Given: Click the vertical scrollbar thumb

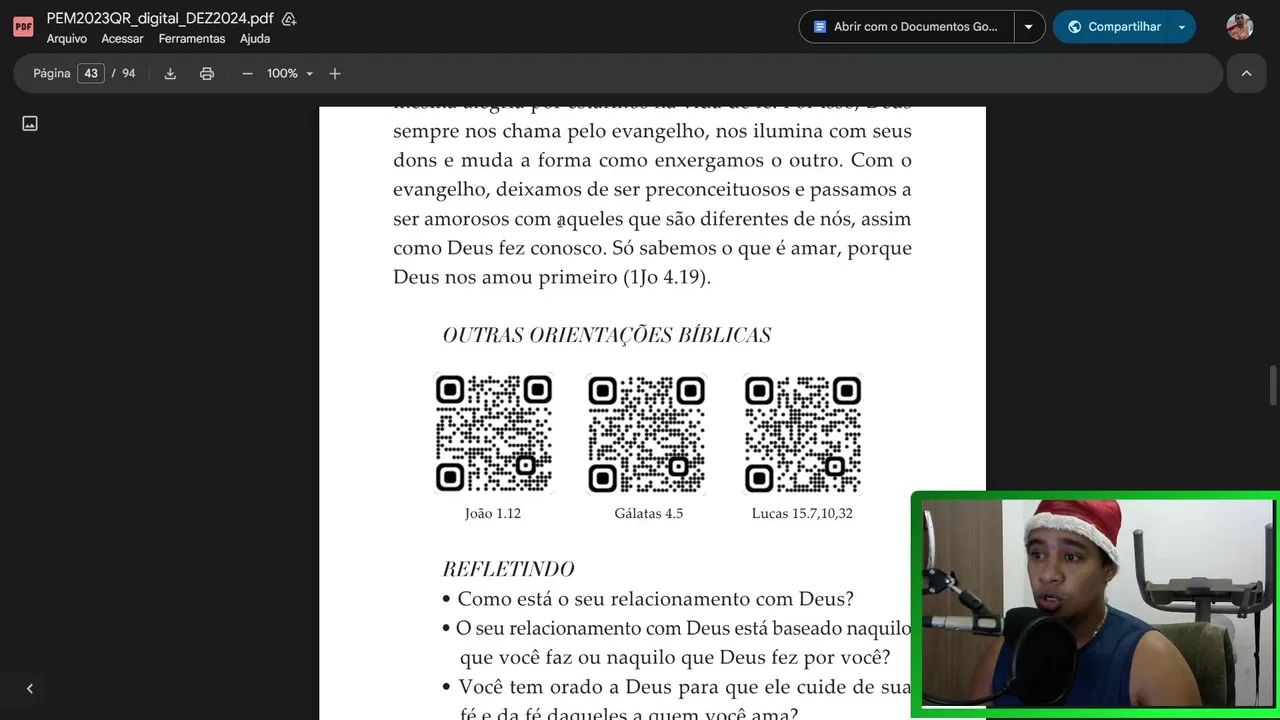Looking at the screenshot, I should point(1273,385).
